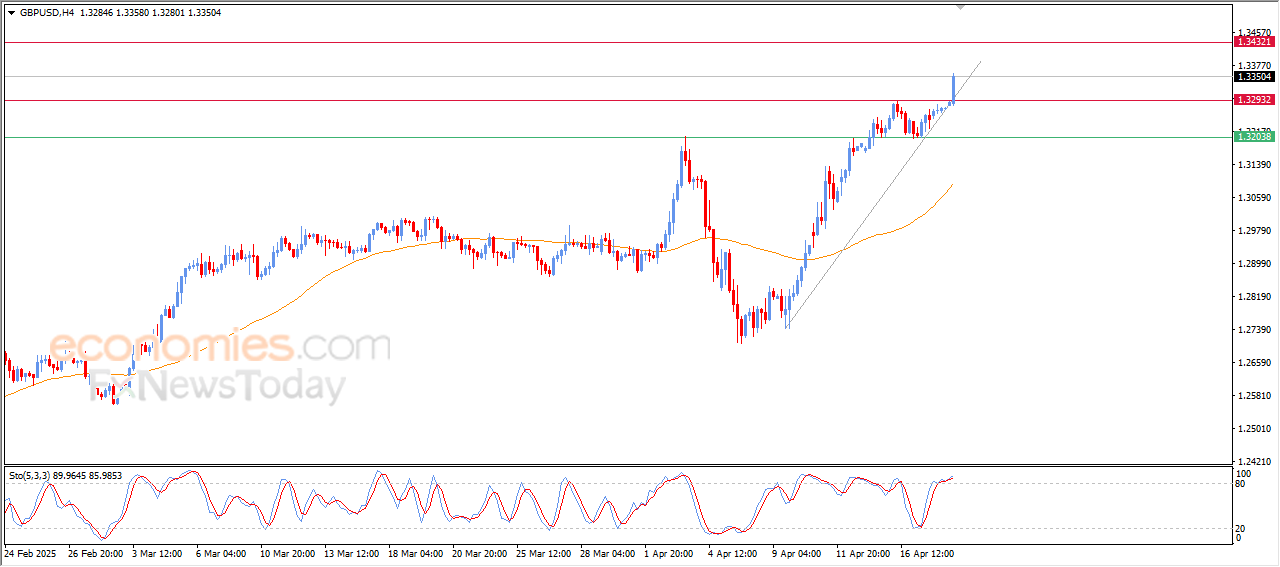Image resolution: width=1280 pixels, height=567 pixels.
Task: Click the 11 Apr 20:00 time label
Action: tap(863, 552)
